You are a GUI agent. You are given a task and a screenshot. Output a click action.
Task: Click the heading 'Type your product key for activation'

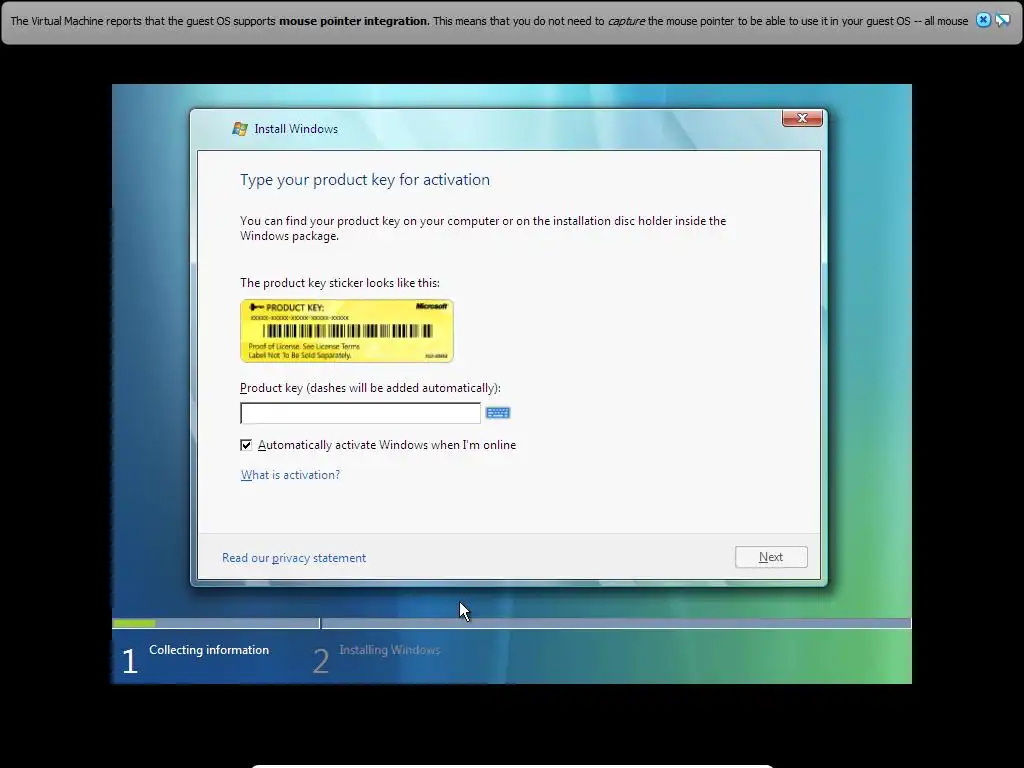pos(365,180)
